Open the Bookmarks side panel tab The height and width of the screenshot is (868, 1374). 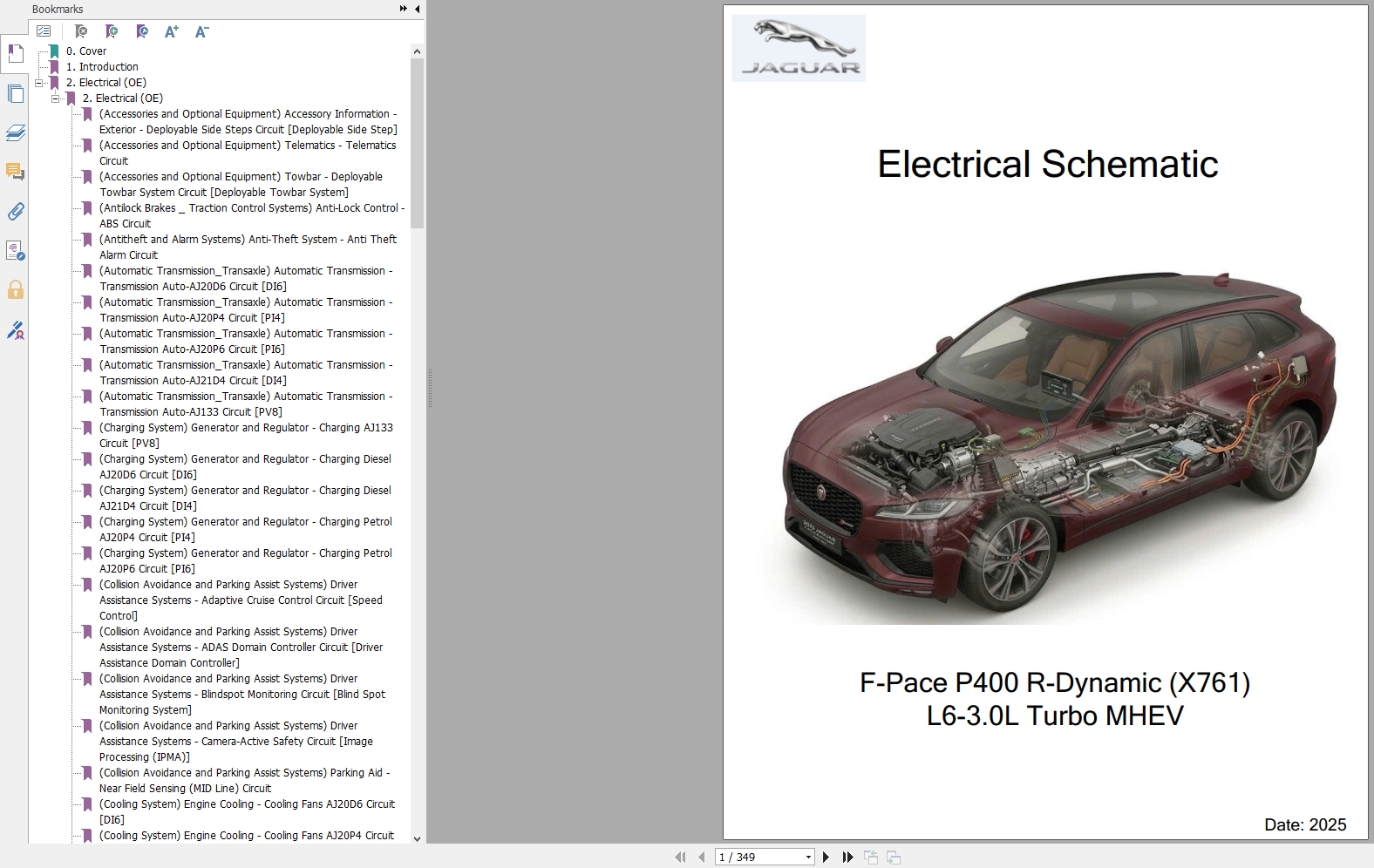click(15, 54)
